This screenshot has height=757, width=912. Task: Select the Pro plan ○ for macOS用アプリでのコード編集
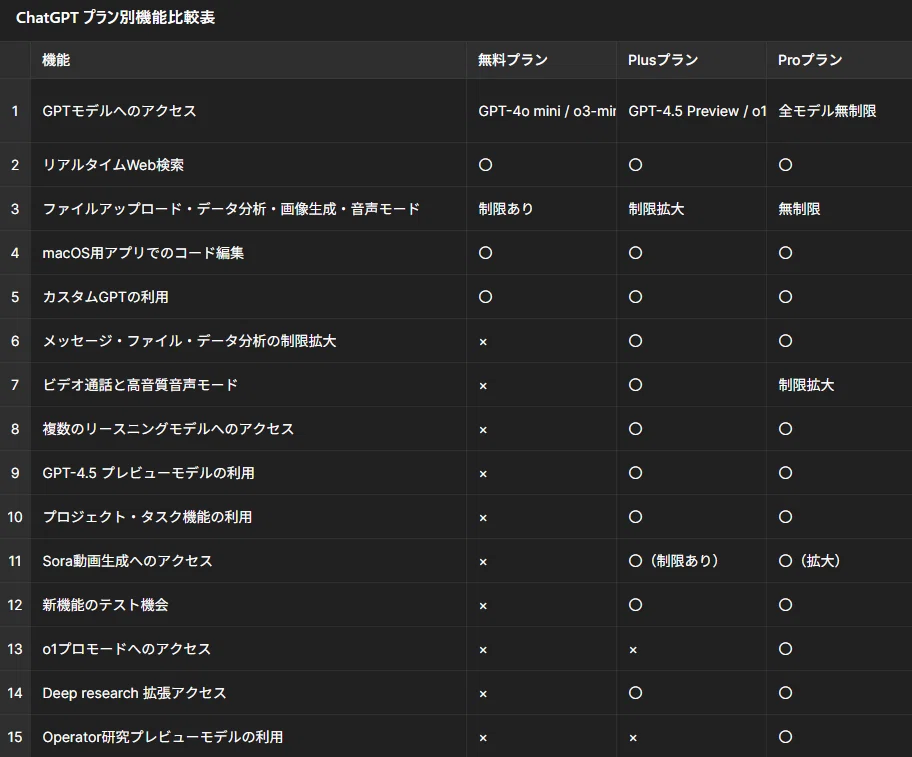coord(785,253)
